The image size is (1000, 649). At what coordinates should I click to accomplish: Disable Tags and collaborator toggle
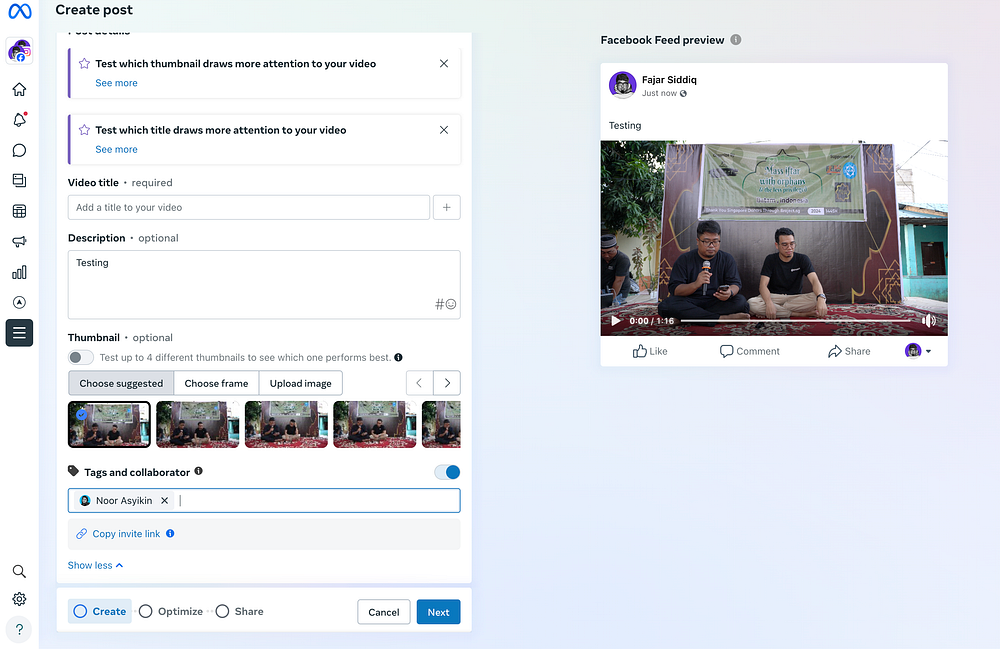[x=447, y=472]
